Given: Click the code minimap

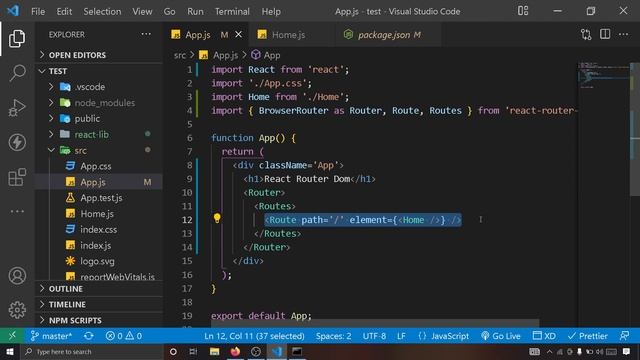Looking at the screenshot, I should pos(604,75).
